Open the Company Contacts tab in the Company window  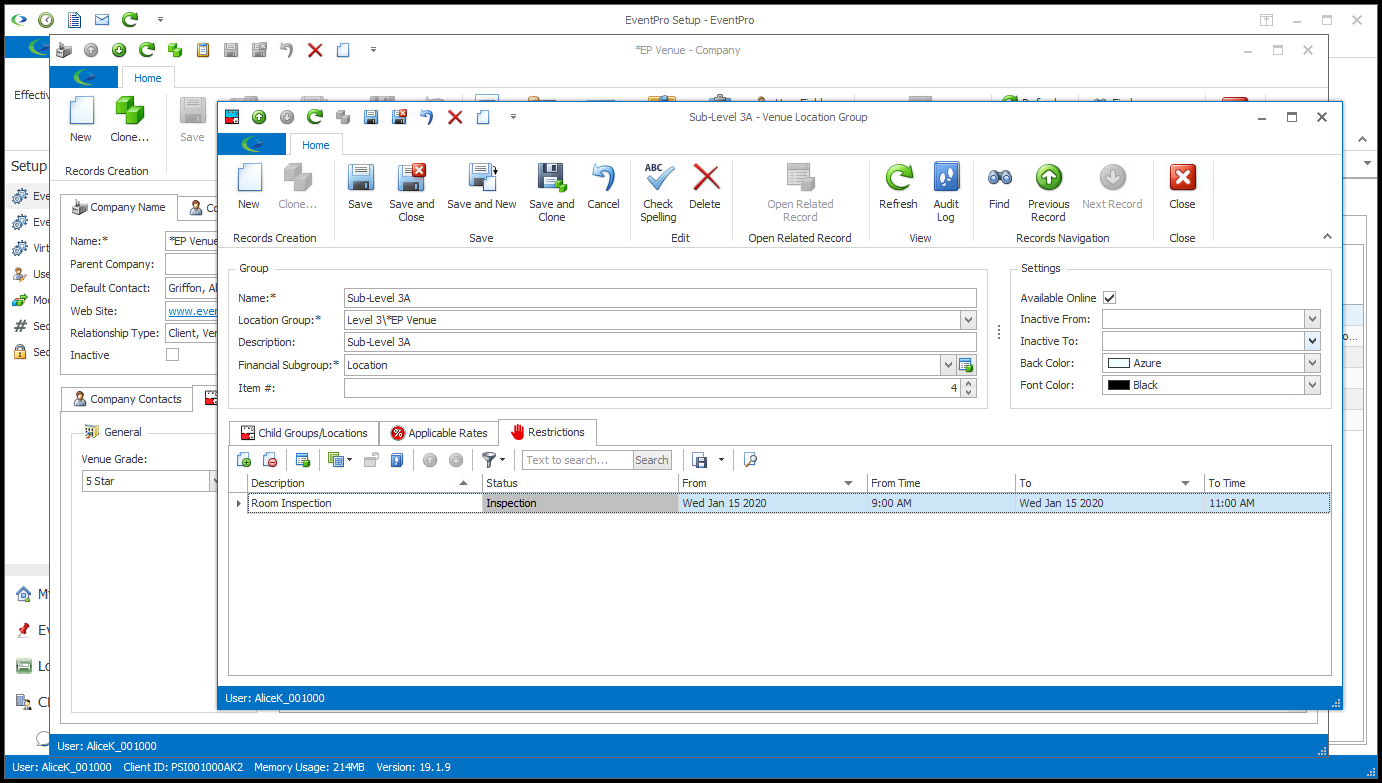point(127,399)
